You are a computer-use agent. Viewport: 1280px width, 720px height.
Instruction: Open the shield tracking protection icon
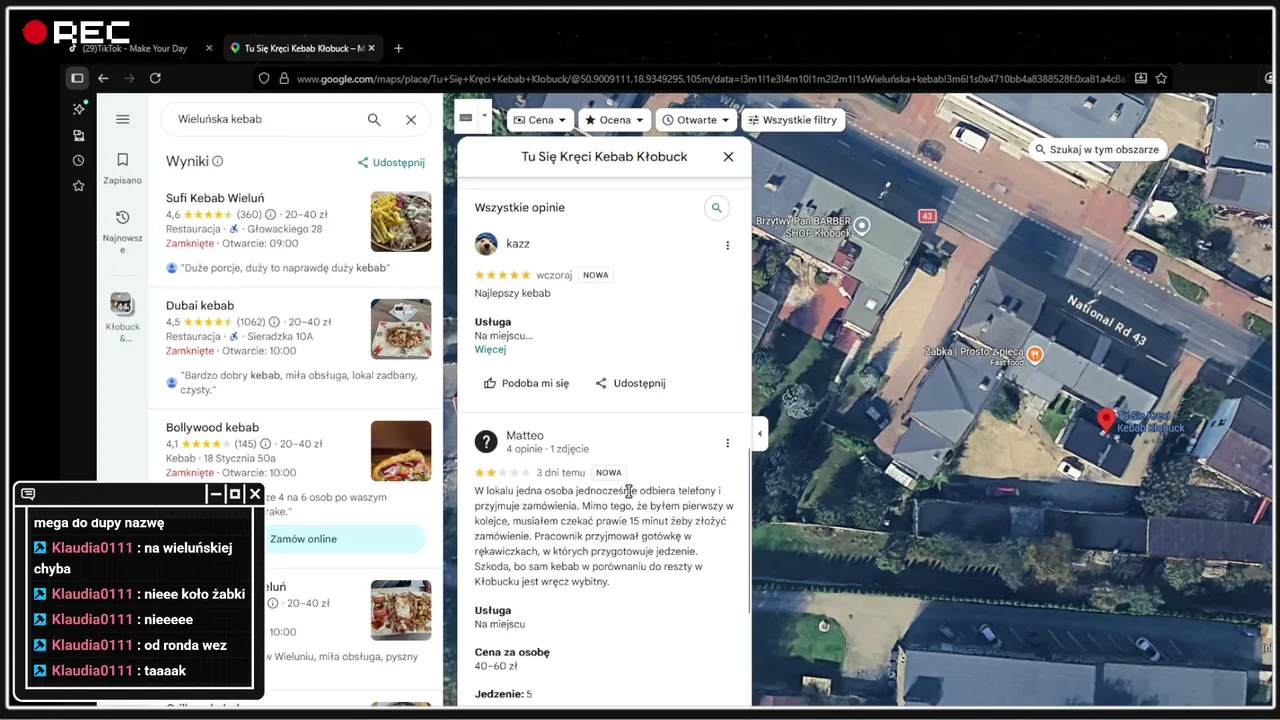(264, 78)
